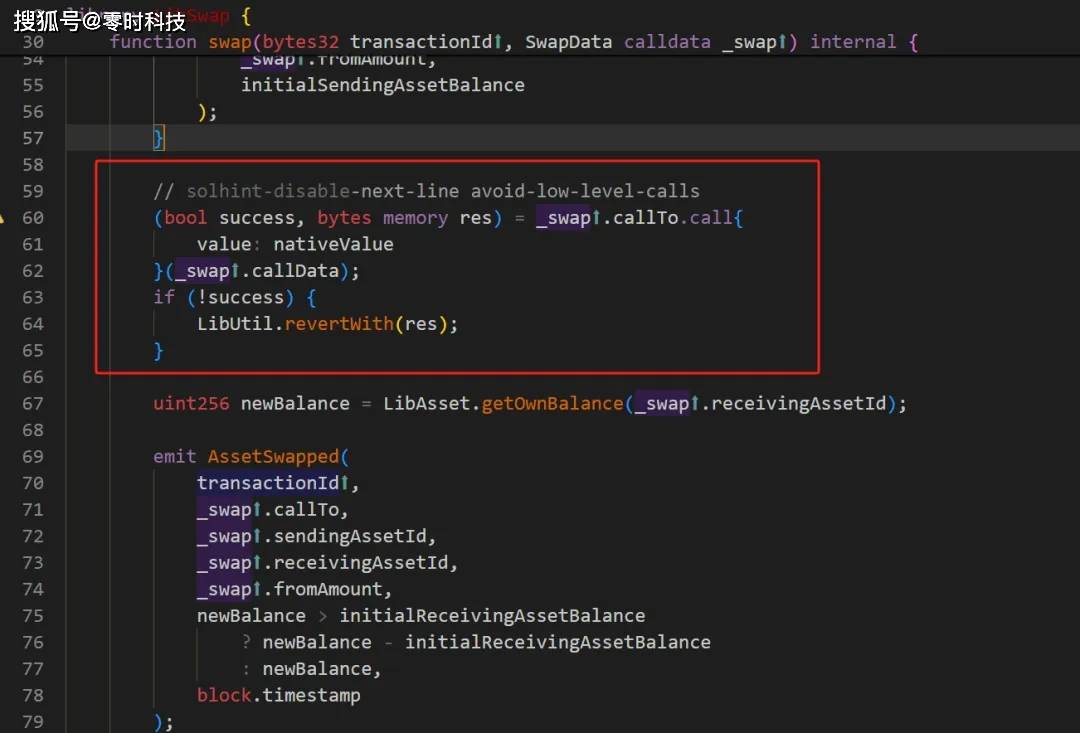
Task: Click 'transactionId' parameter in the line 30 signature
Action: 421,42
